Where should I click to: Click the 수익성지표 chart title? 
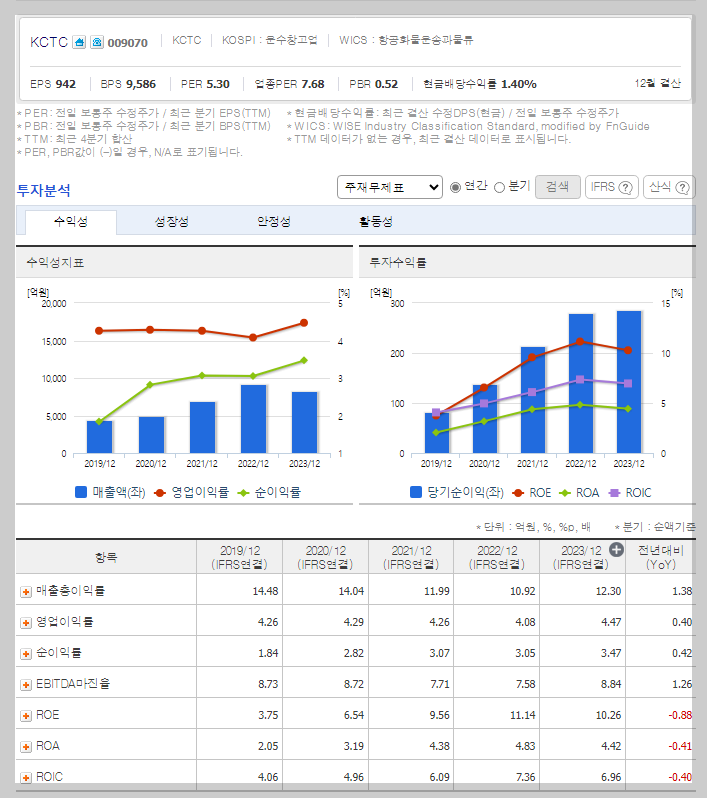click(x=55, y=263)
